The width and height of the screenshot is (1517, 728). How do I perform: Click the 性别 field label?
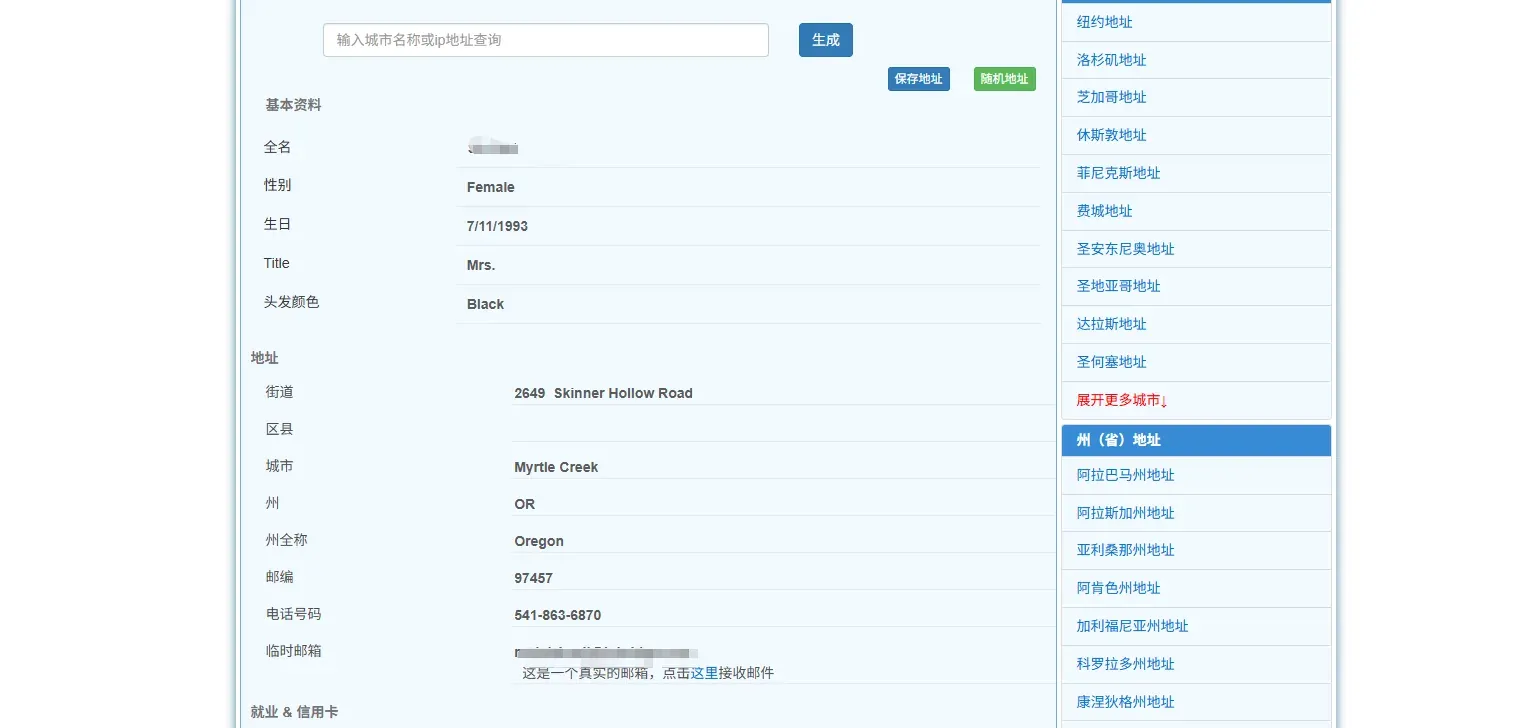[x=277, y=186]
